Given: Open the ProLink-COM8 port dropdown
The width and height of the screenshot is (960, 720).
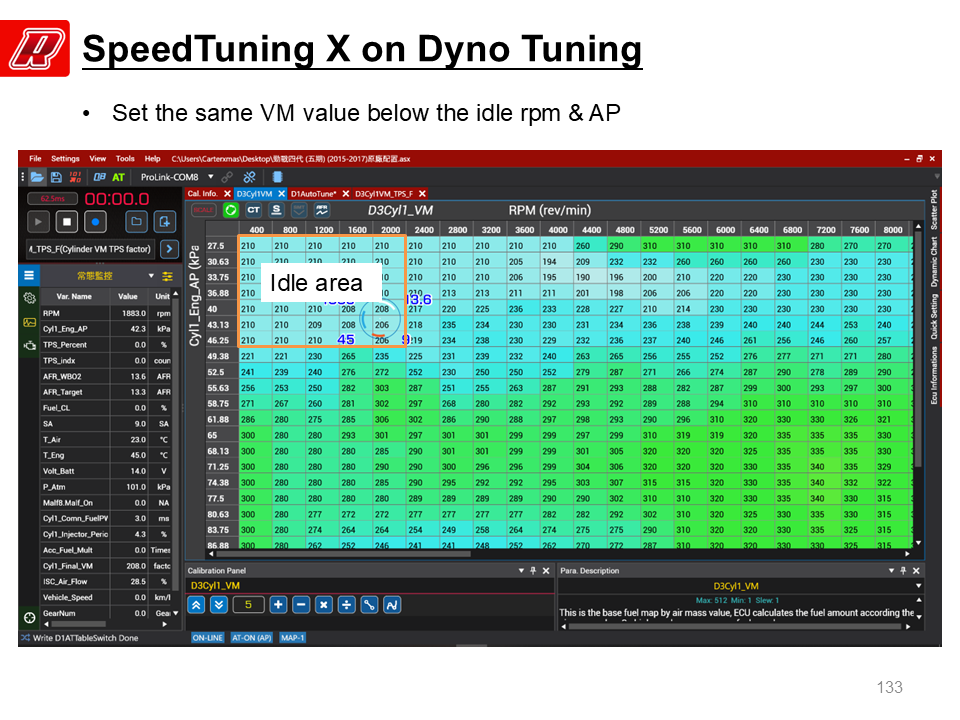Looking at the screenshot, I should pos(211,177).
